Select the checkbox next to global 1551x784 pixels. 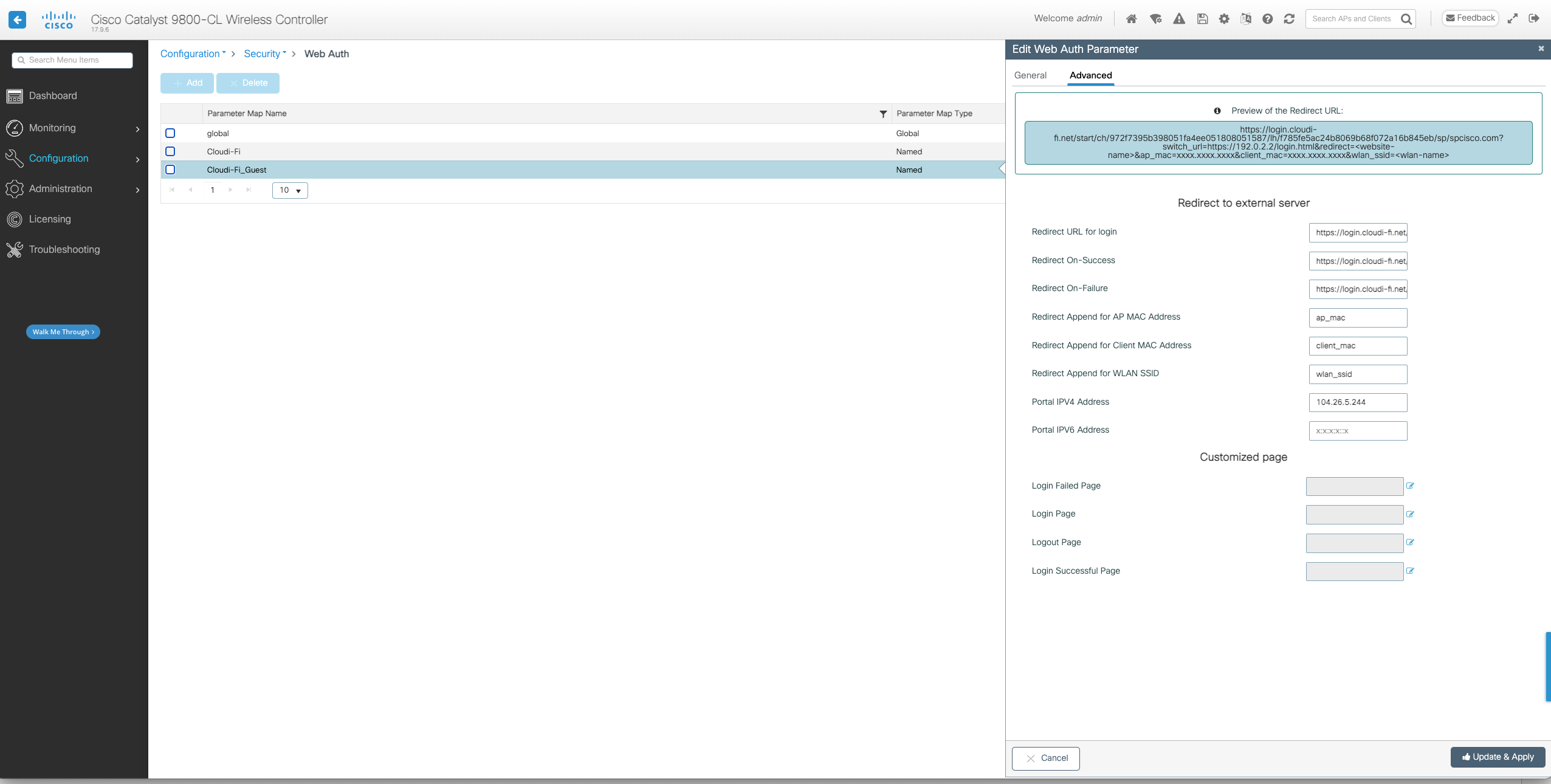tap(171, 133)
